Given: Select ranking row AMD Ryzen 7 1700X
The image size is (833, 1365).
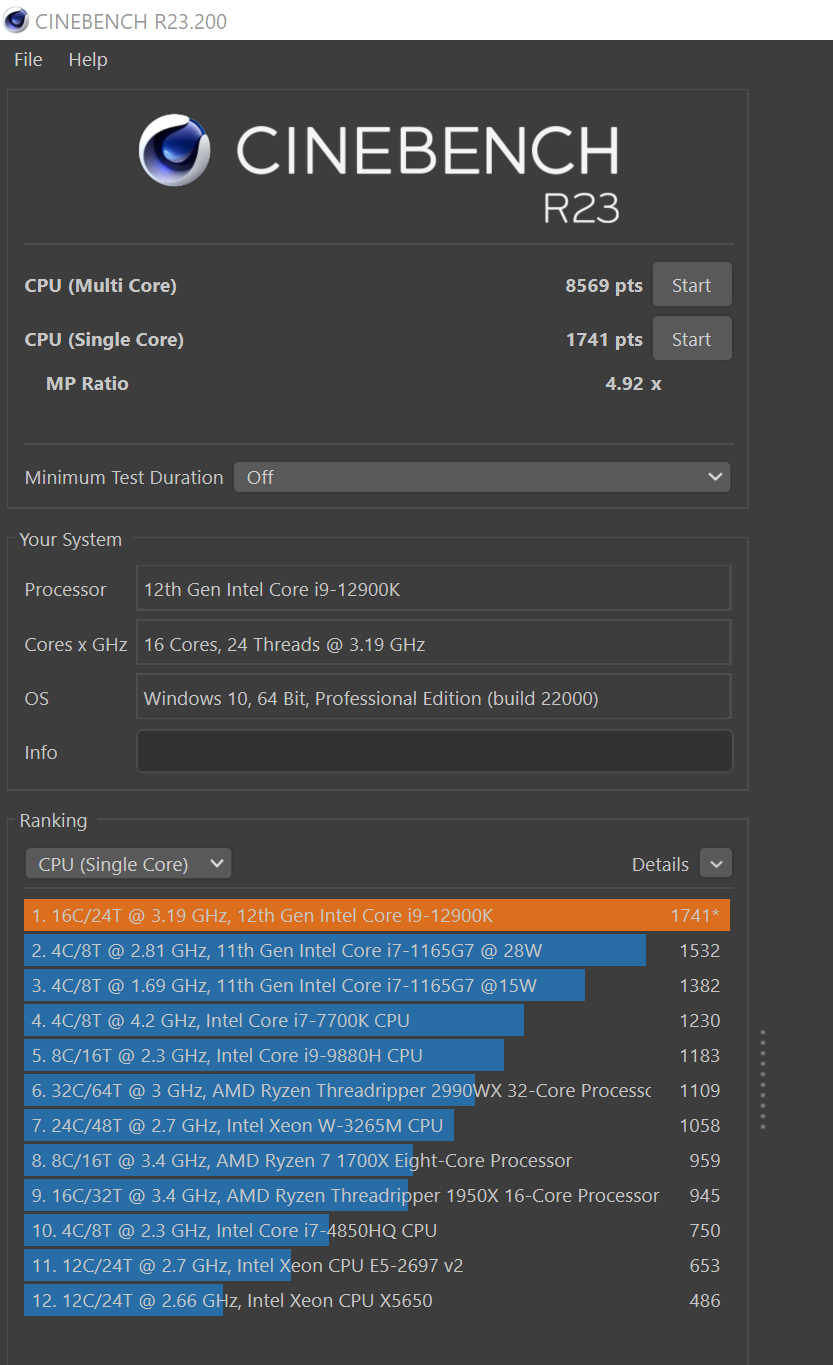Looking at the screenshot, I should tap(377, 1160).
